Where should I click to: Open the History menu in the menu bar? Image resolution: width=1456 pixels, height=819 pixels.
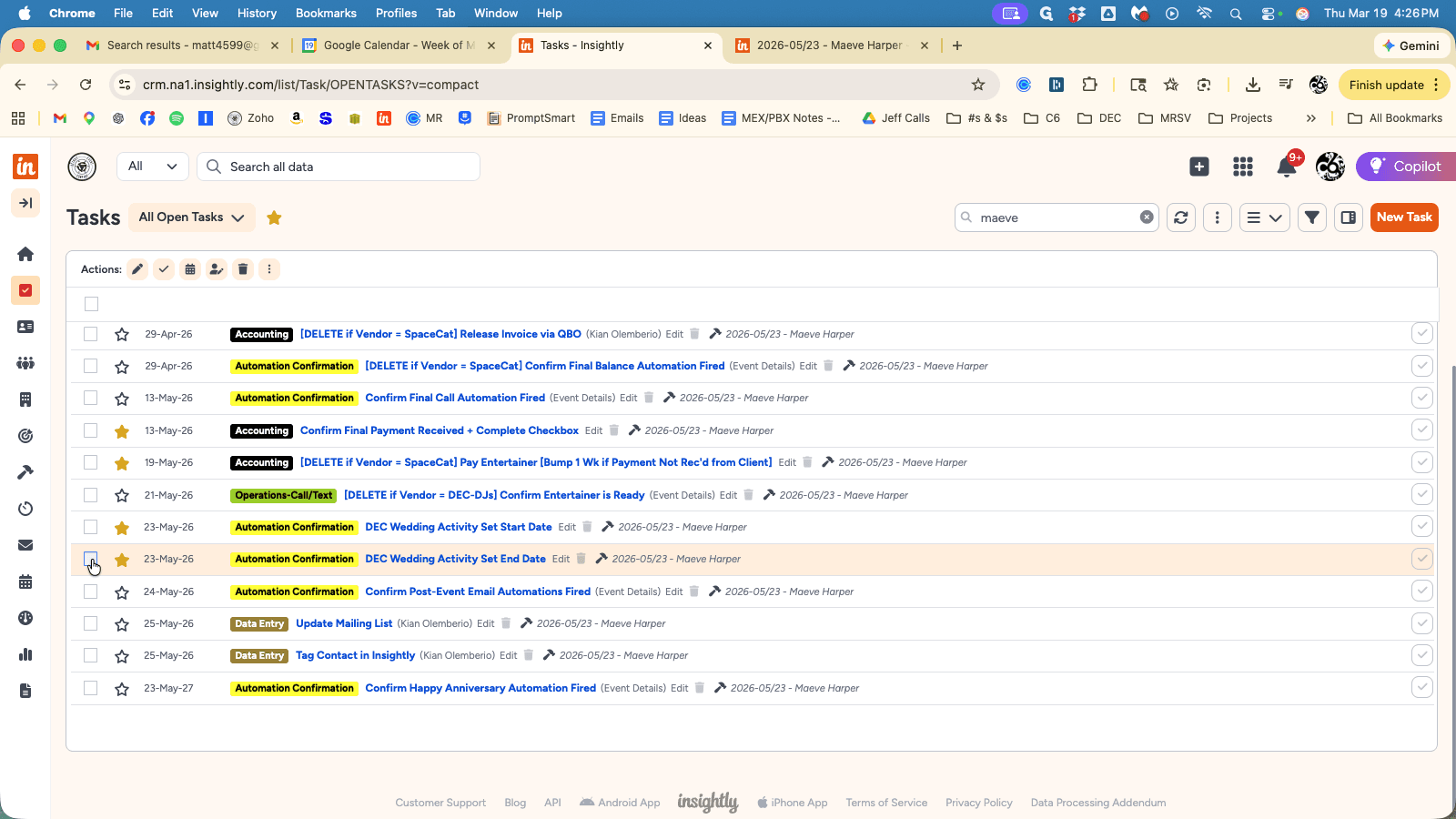click(x=257, y=13)
